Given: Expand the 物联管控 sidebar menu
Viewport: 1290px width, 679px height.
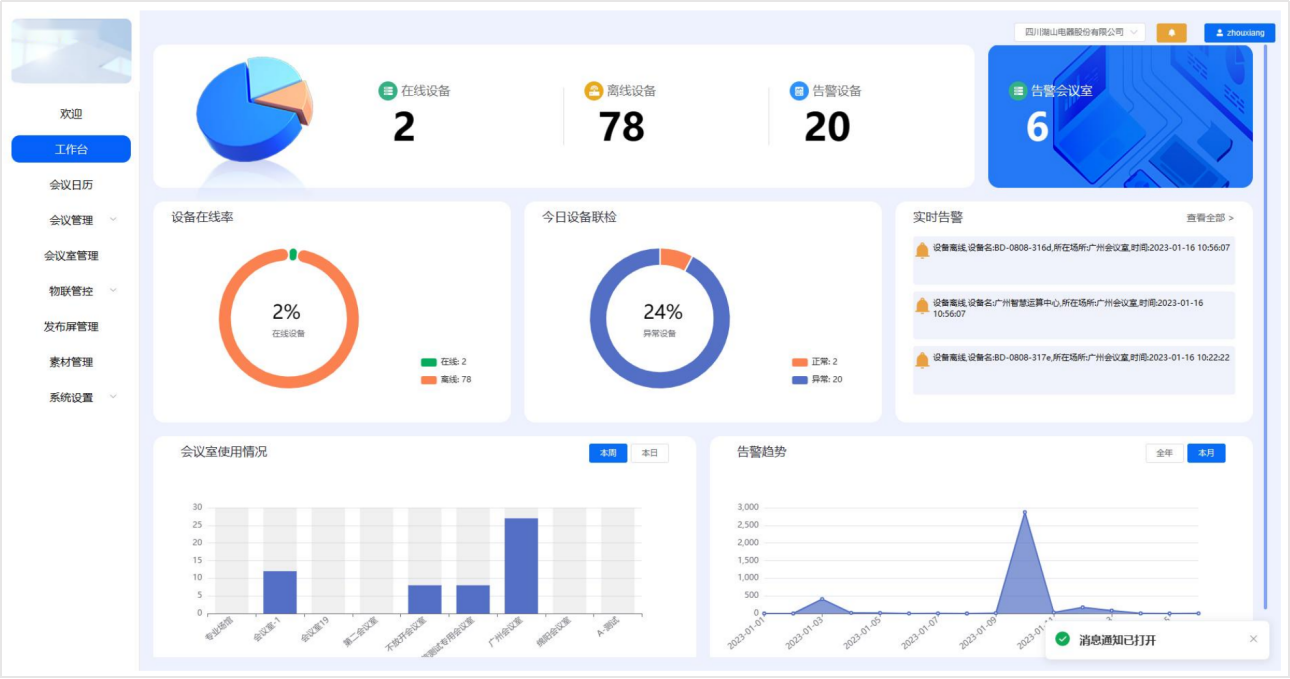Looking at the screenshot, I should coord(71,291).
